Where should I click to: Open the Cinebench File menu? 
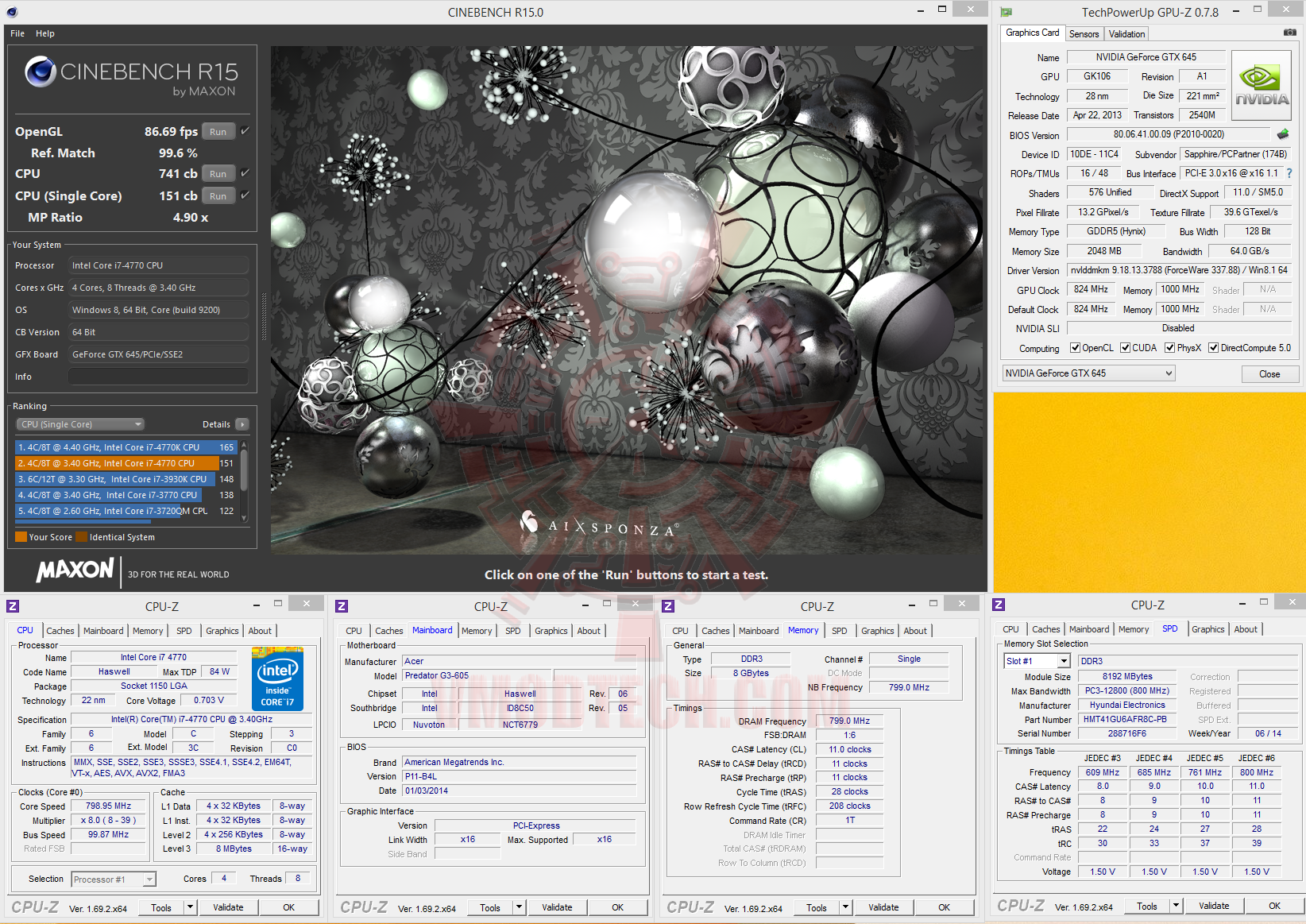[x=17, y=33]
